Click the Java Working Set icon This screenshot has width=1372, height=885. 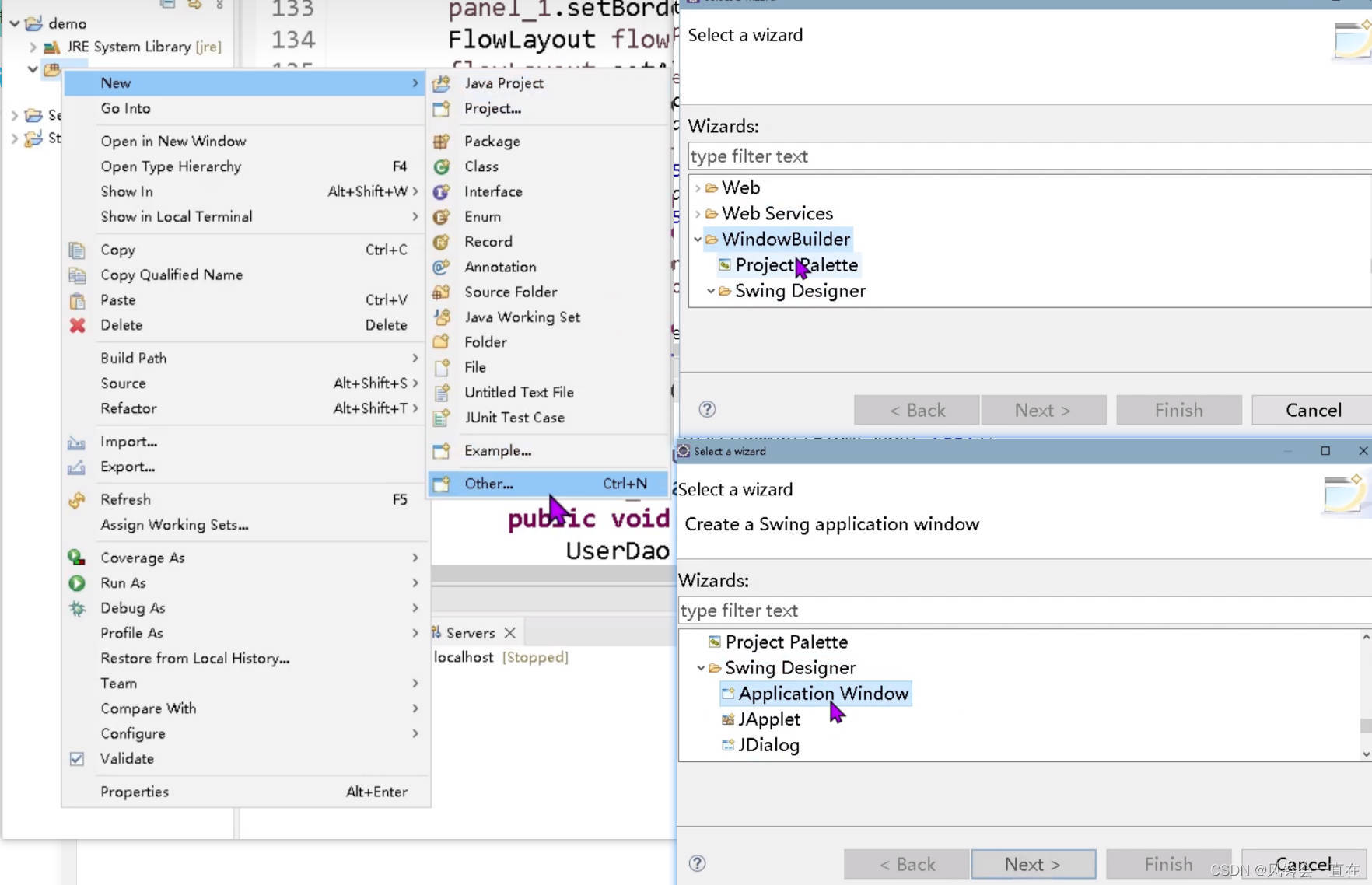441,317
